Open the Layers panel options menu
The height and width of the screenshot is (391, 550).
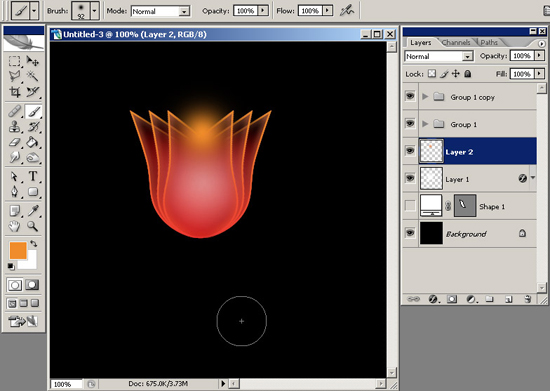click(x=542, y=43)
